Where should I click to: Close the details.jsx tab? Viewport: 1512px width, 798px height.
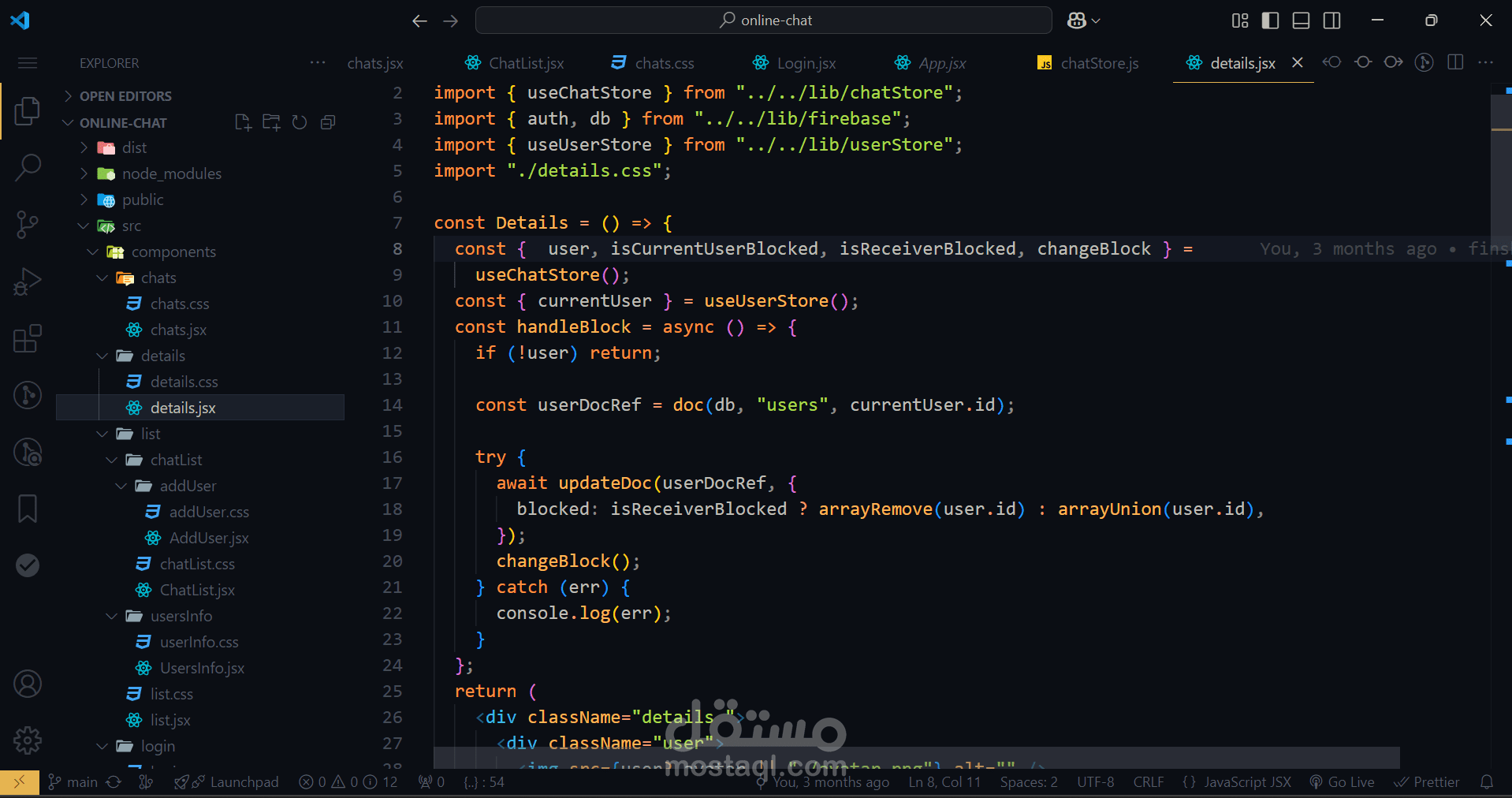coord(1297,62)
